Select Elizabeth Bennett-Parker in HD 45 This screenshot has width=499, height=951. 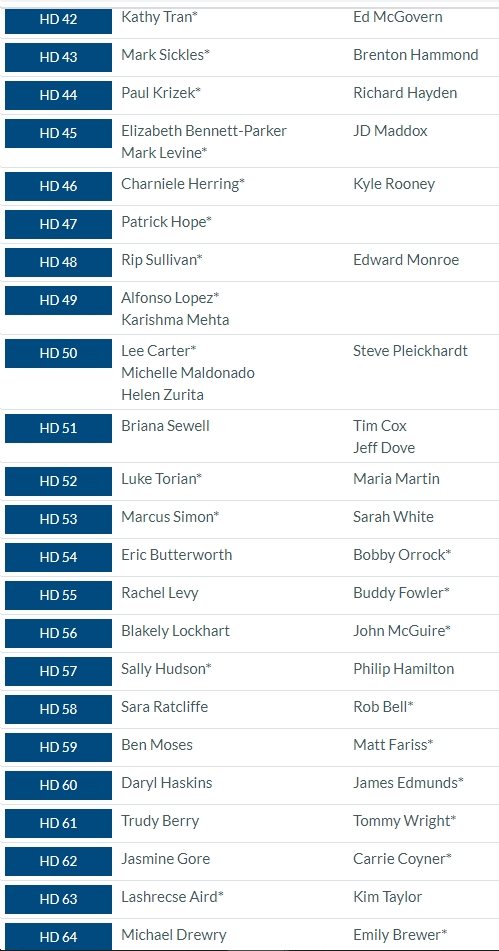coord(204,131)
